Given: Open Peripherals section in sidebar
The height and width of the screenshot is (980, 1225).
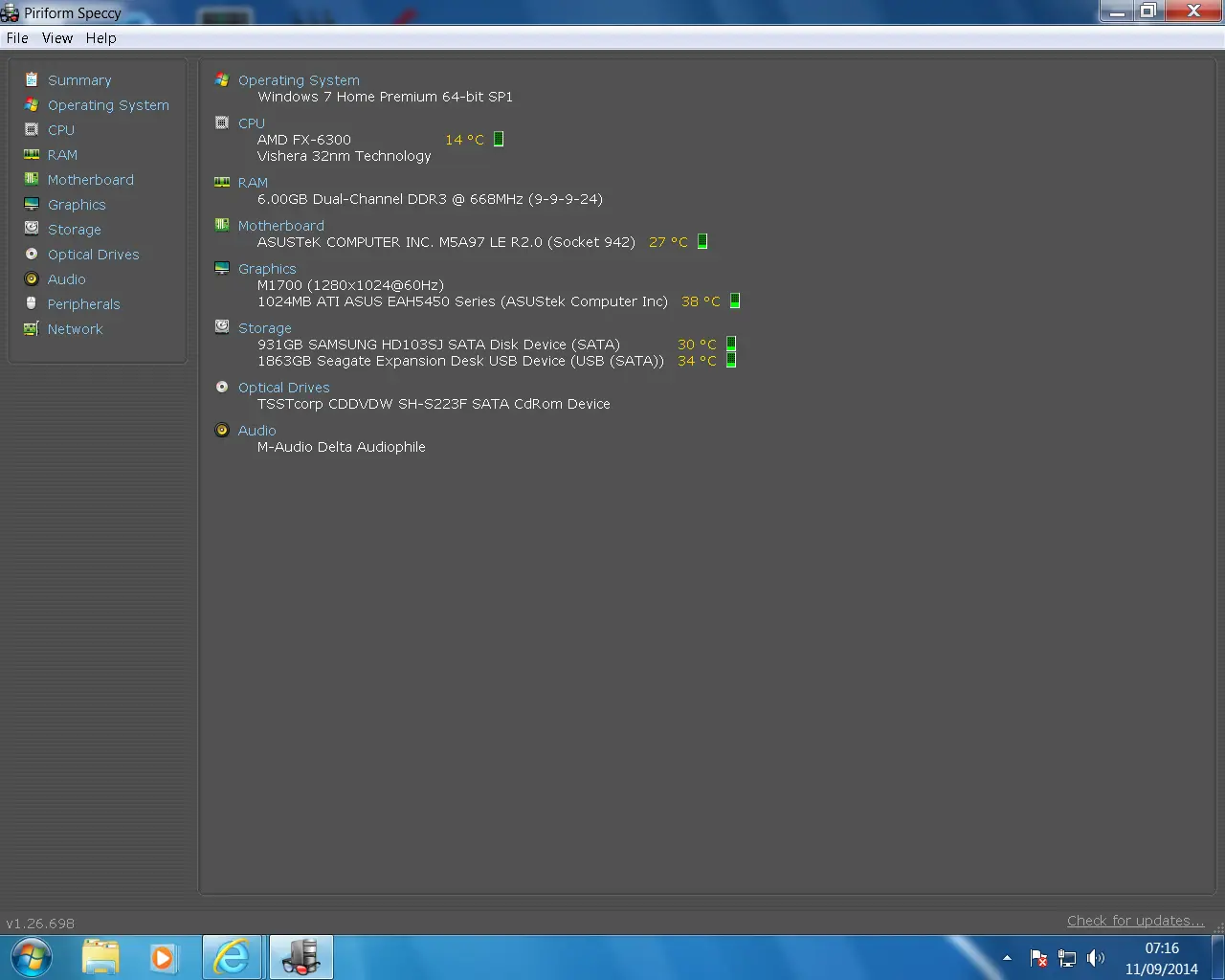Looking at the screenshot, I should (x=84, y=304).
